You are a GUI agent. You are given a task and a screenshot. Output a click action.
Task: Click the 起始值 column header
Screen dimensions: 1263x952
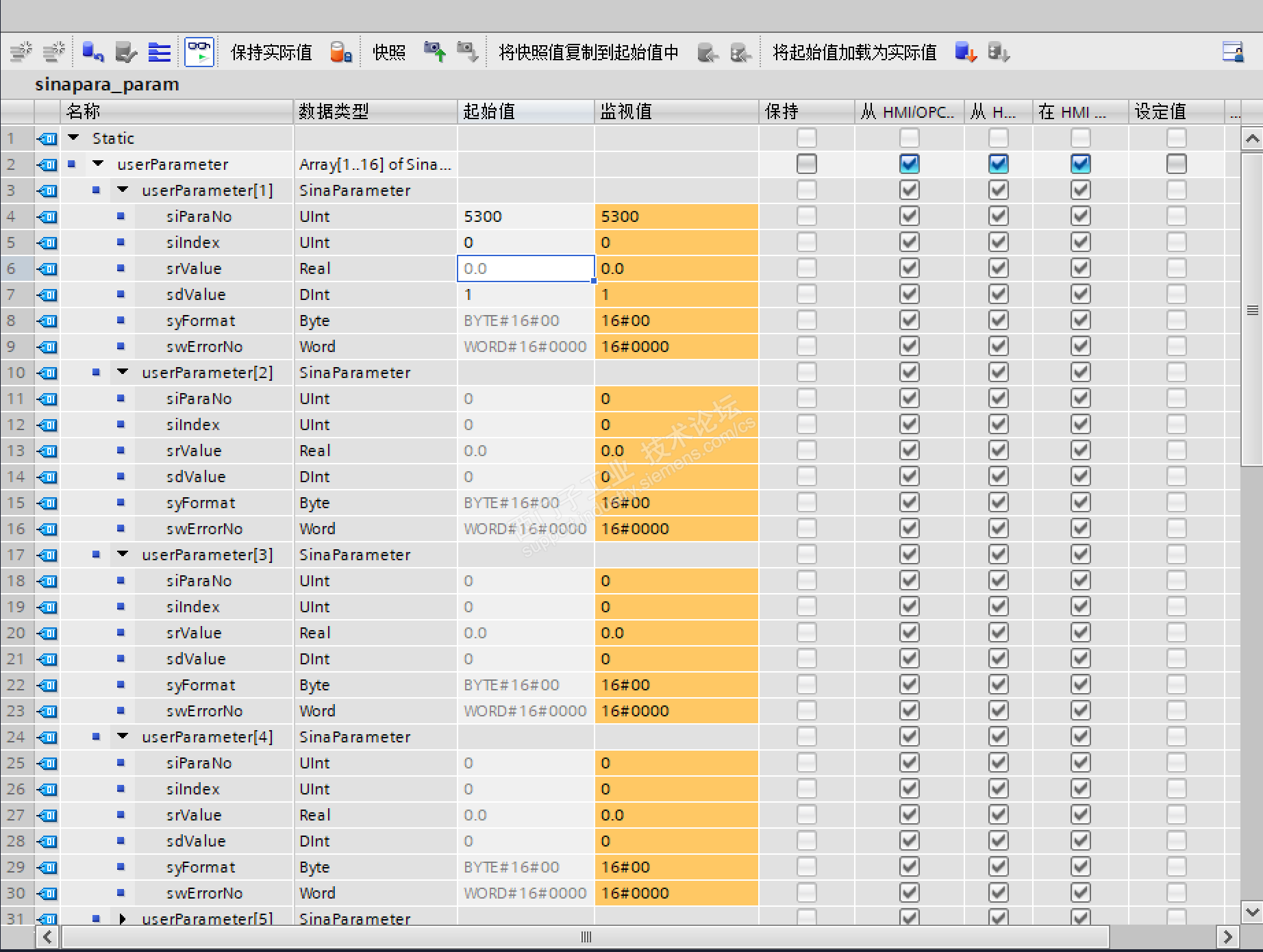point(526,112)
